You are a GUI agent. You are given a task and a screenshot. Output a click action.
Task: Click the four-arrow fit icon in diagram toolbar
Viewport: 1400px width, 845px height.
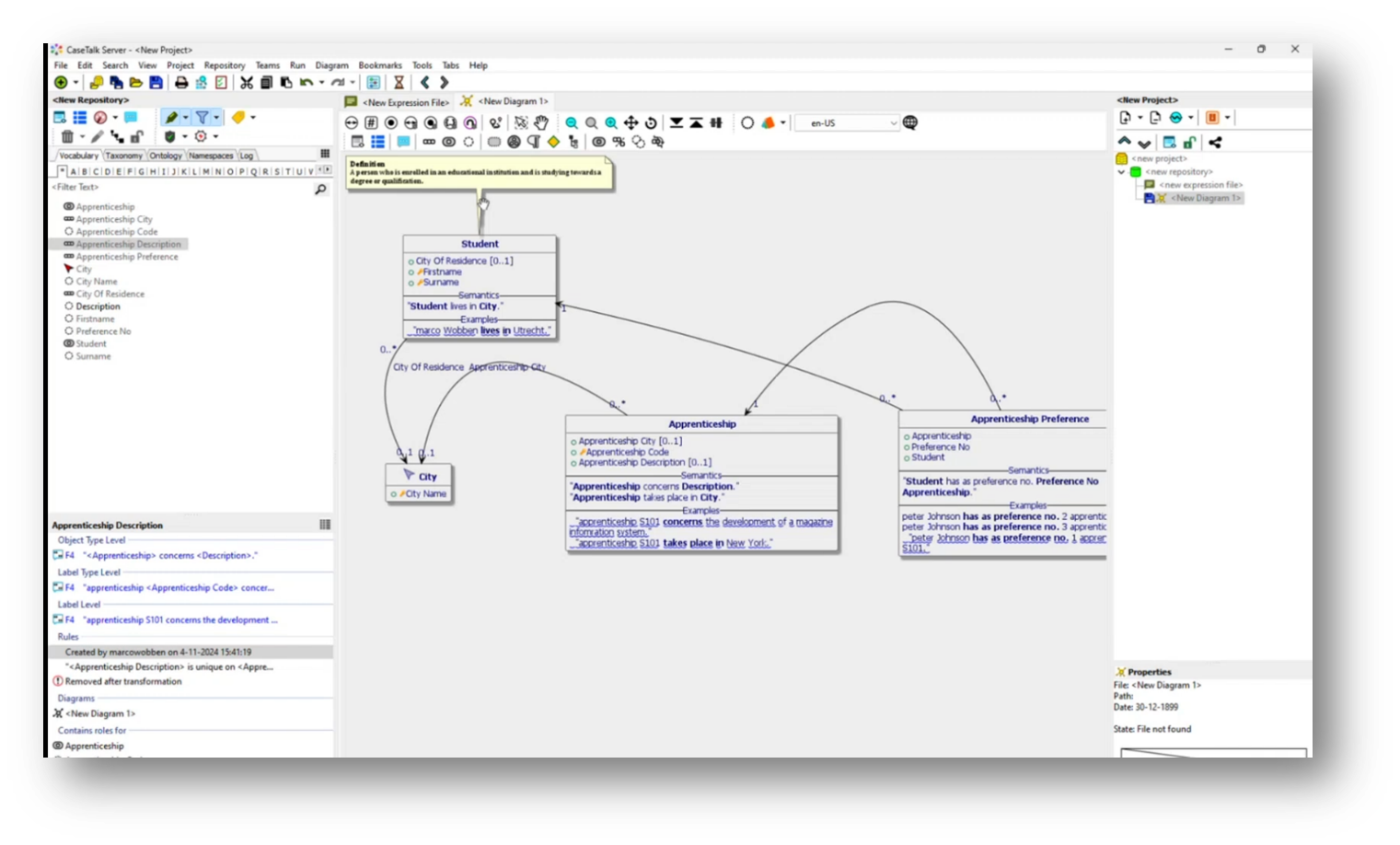[631, 122]
